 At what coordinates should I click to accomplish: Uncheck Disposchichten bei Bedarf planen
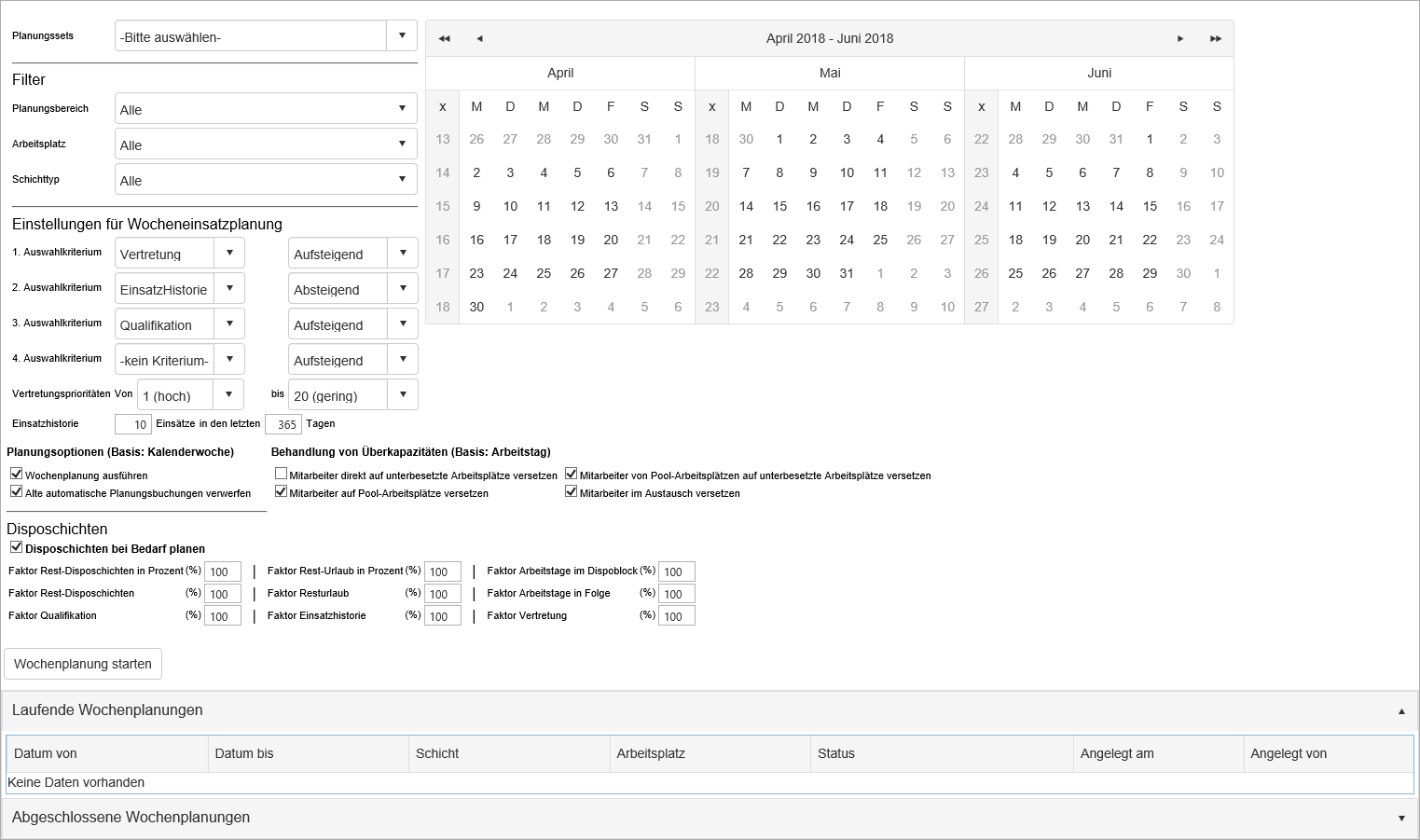tap(16, 547)
